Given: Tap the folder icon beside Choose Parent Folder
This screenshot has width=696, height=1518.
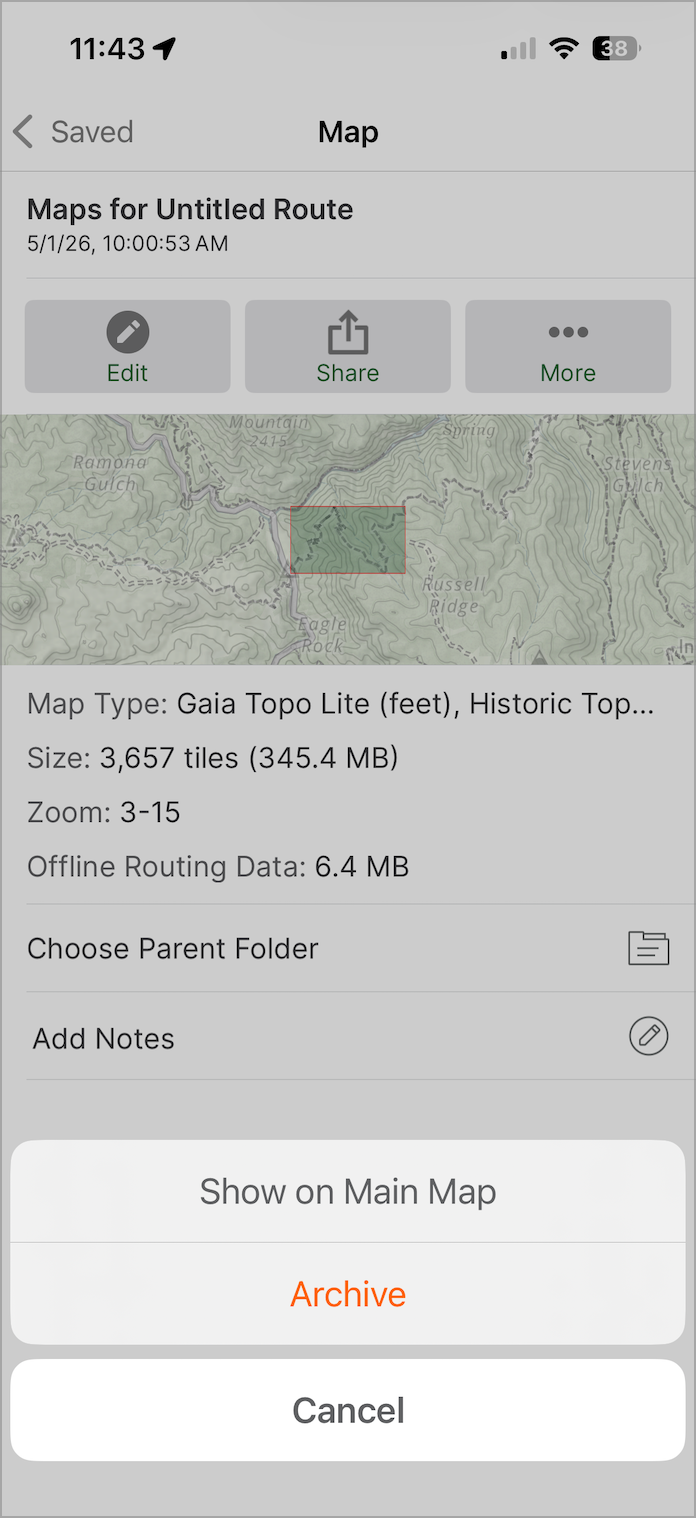Looking at the screenshot, I should pos(648,948).
